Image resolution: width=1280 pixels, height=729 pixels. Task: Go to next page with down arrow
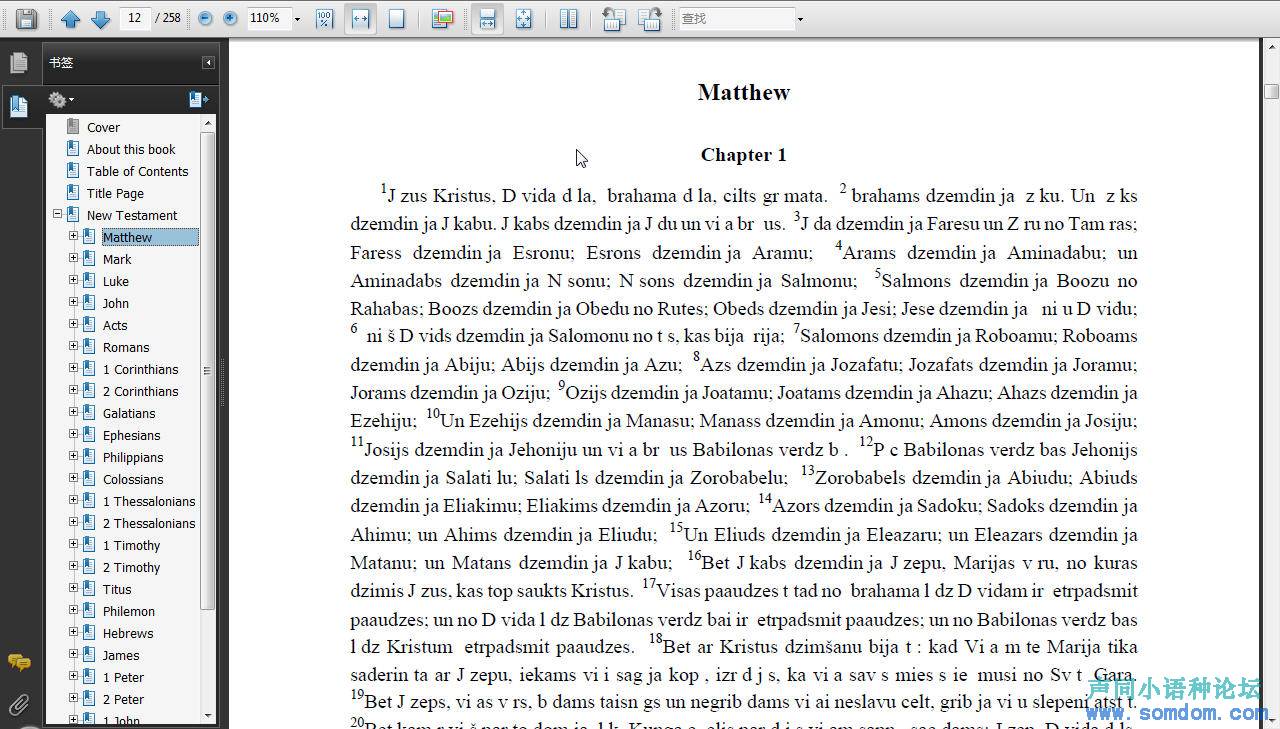coord(100,18)
